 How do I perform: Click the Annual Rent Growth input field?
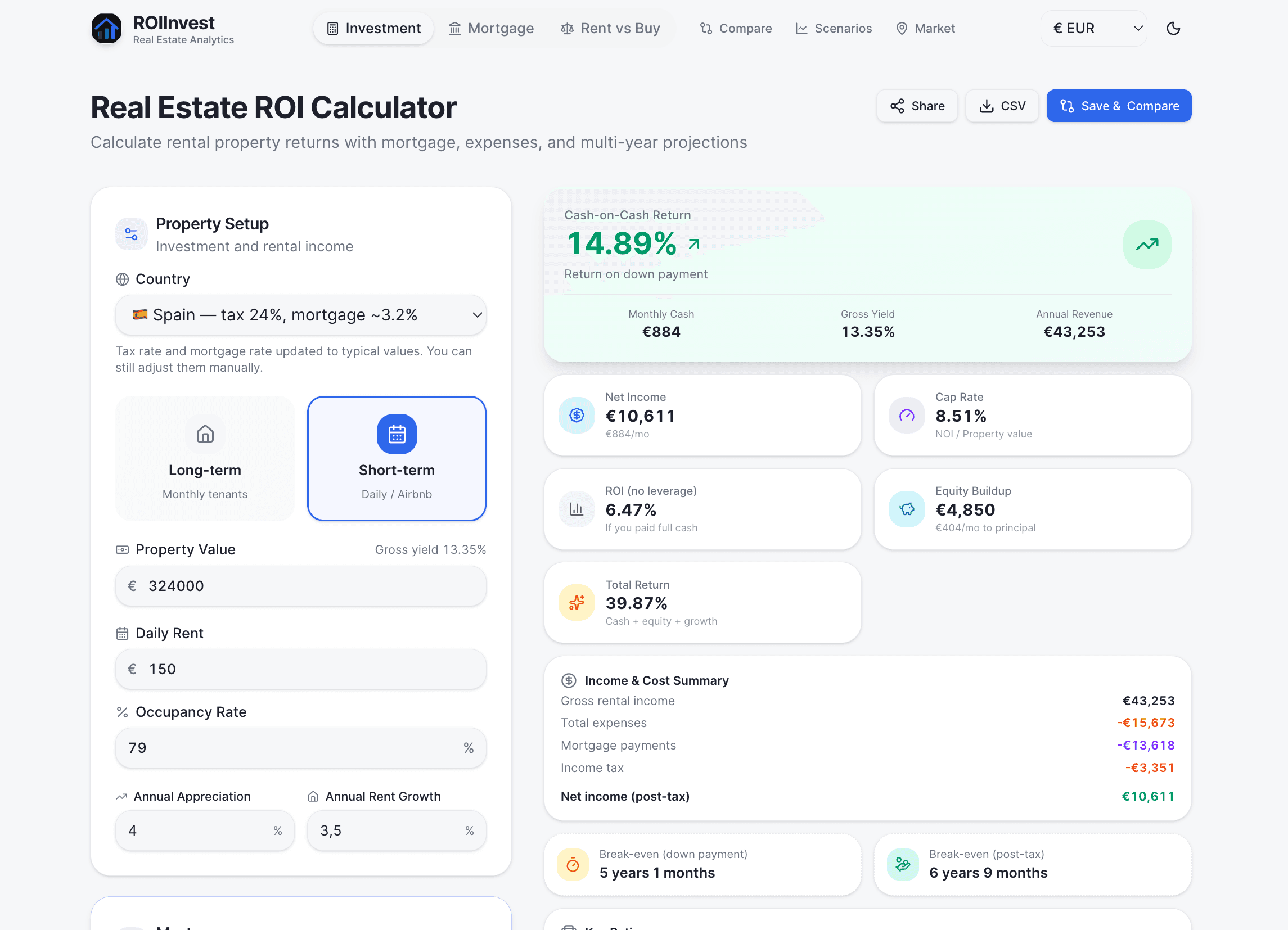(397, 830)
